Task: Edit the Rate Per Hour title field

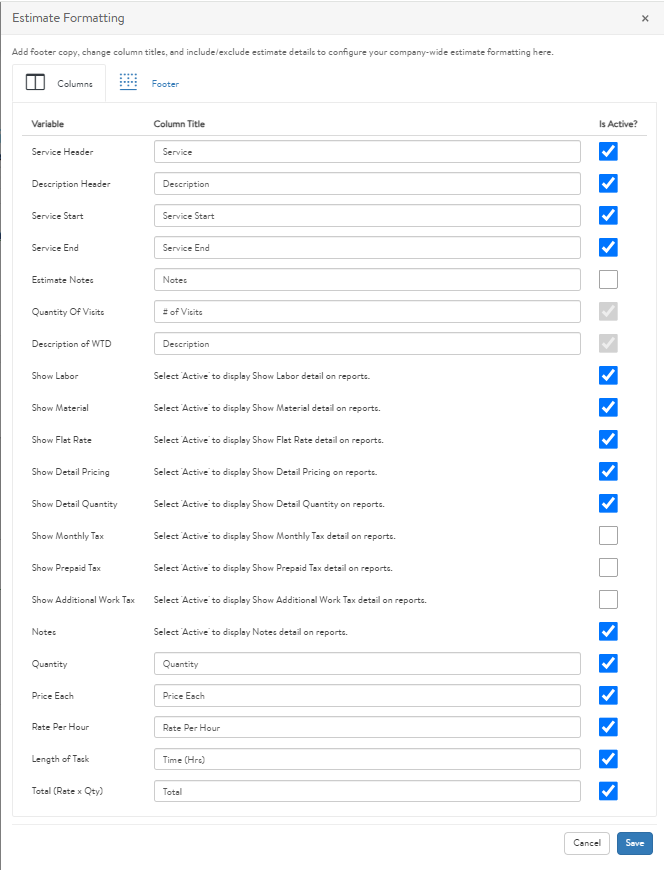Action: 367,727
